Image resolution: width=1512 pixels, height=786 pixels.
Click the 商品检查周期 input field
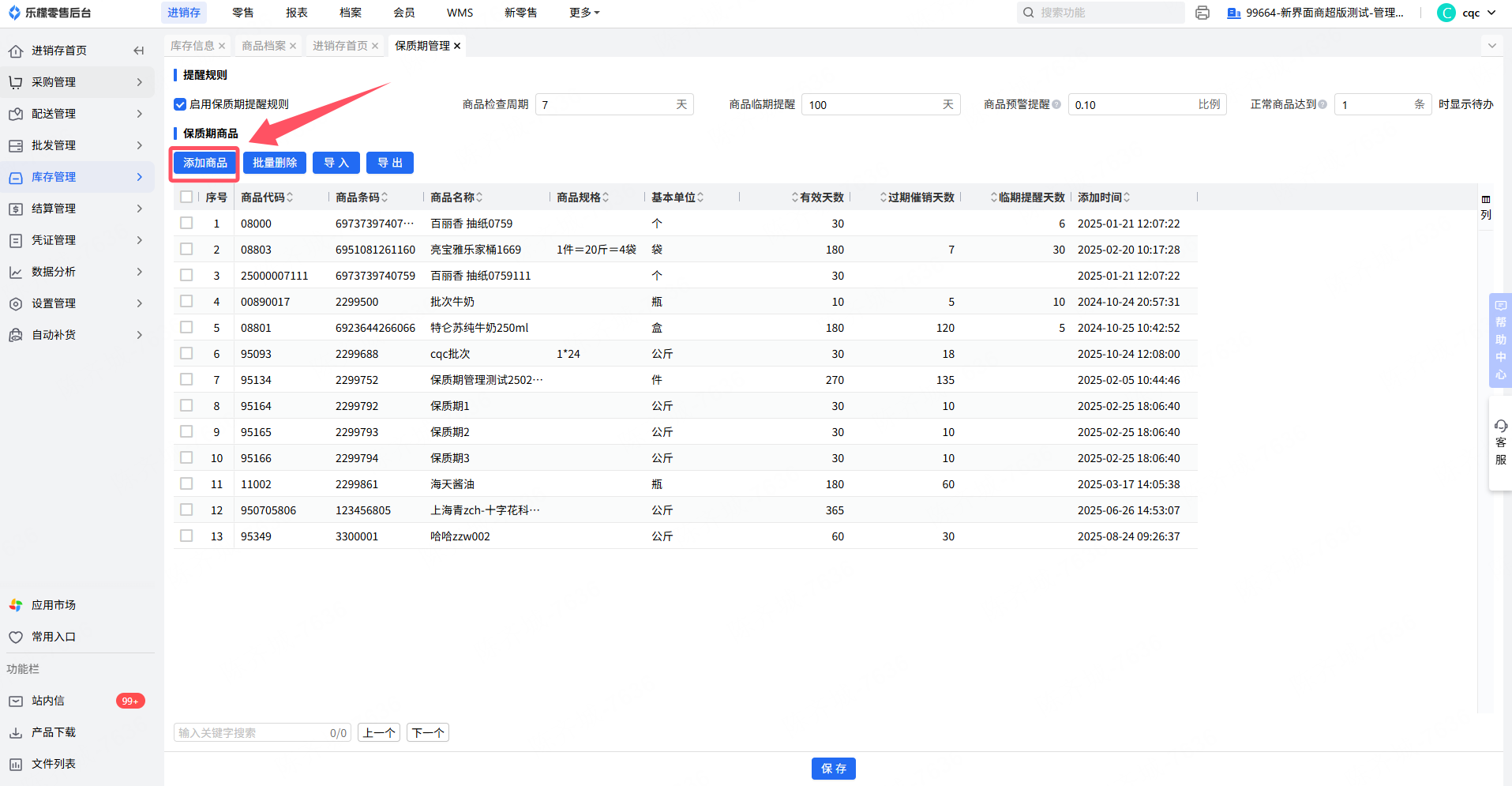tap(614, 104)
